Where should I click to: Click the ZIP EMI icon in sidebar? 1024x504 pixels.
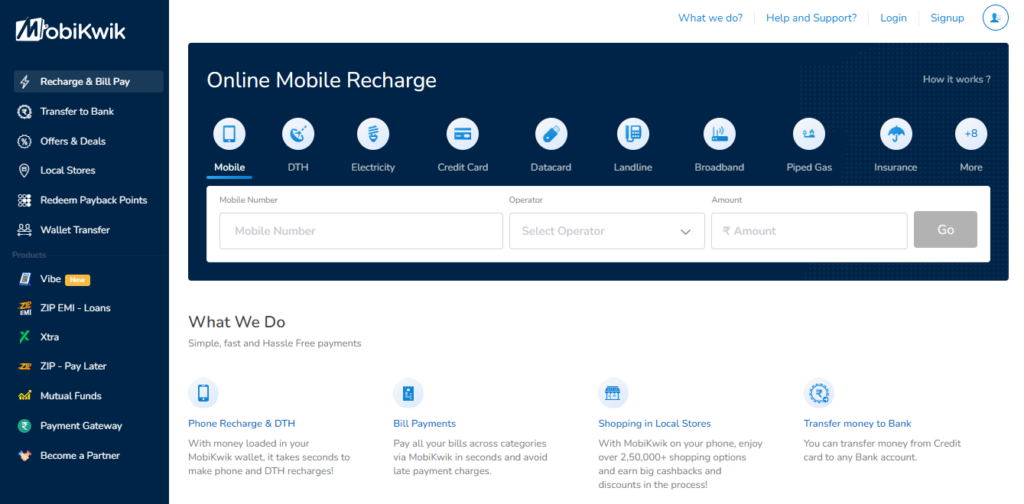click(25, 308)
